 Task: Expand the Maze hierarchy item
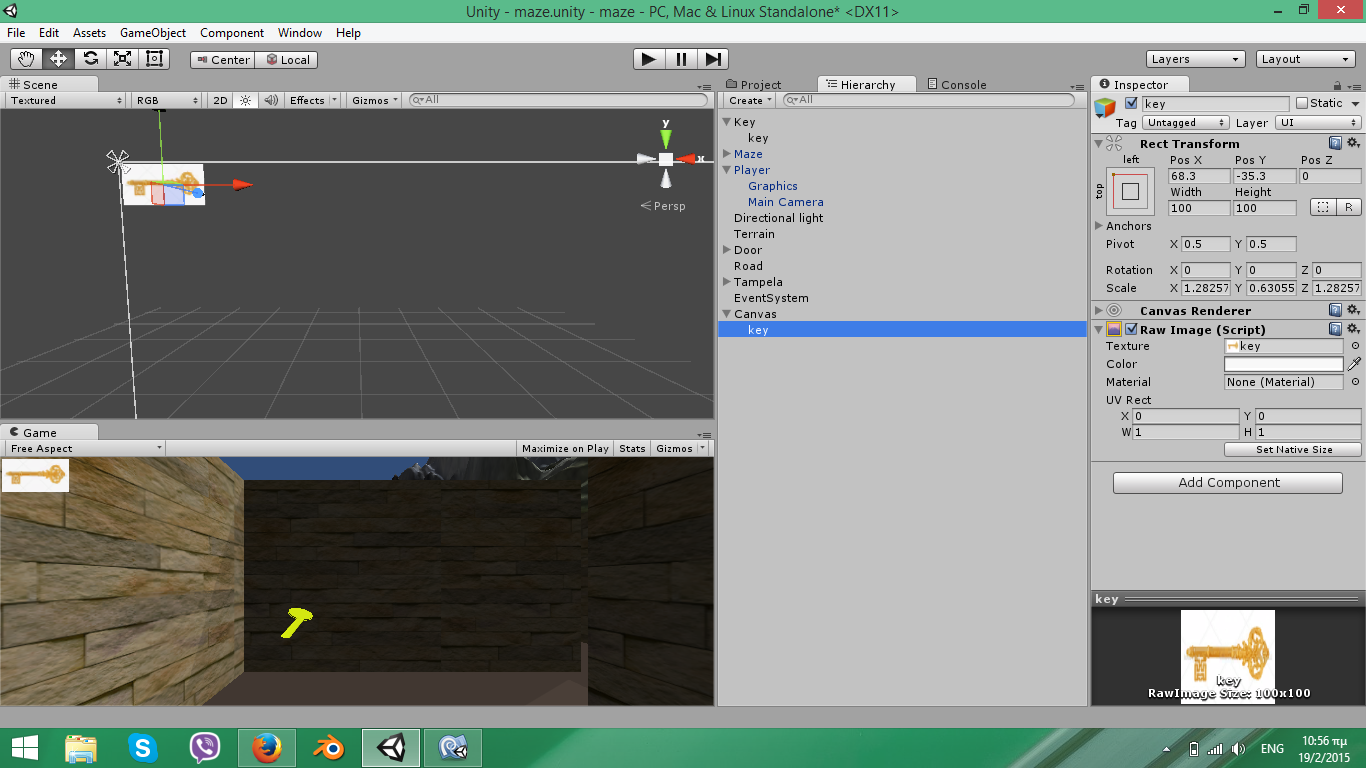[x=727, y=154]
